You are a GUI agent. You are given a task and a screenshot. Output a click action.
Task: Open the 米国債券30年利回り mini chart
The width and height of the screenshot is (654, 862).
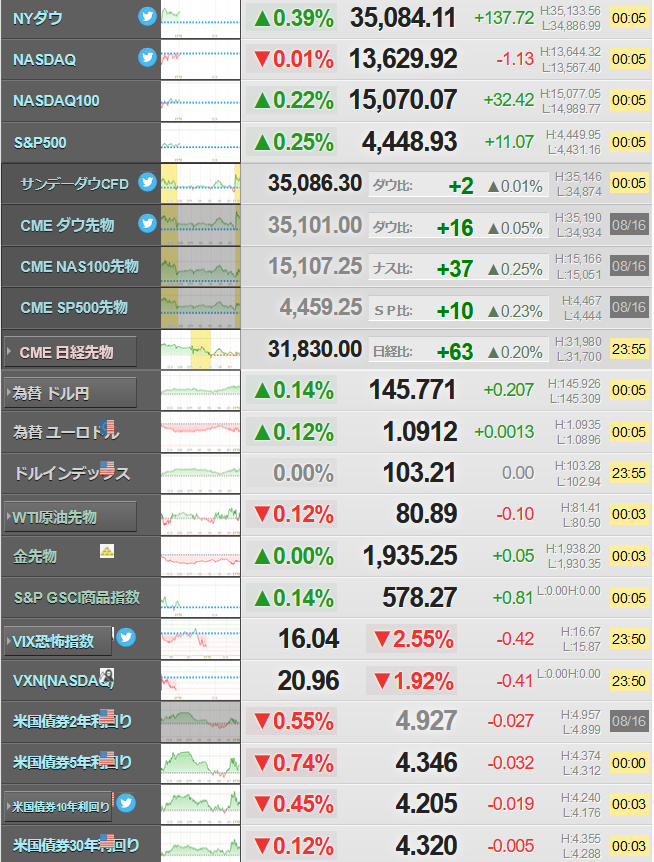point(201,845)
